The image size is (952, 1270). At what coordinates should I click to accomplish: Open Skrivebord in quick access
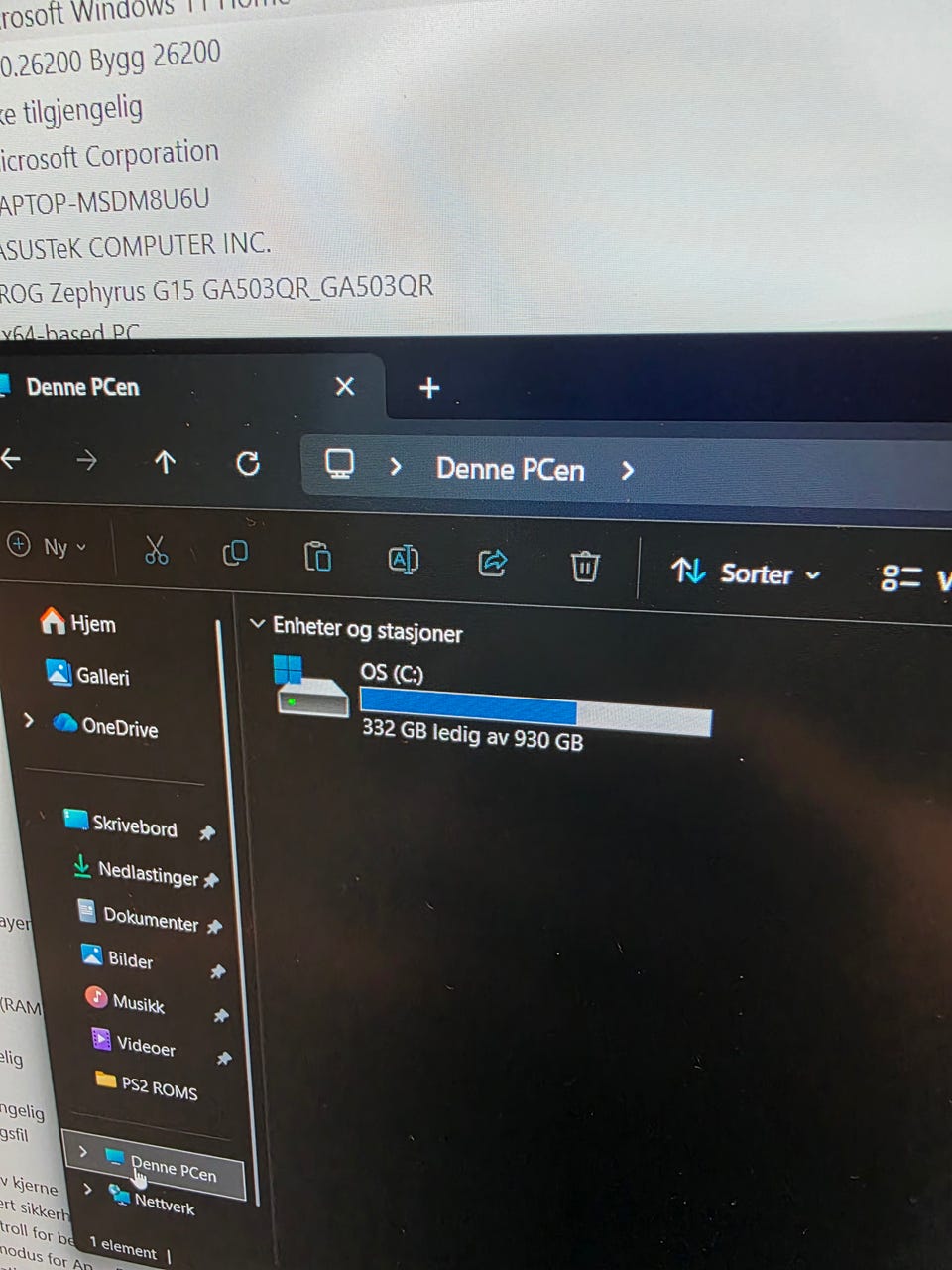[120, 825]
